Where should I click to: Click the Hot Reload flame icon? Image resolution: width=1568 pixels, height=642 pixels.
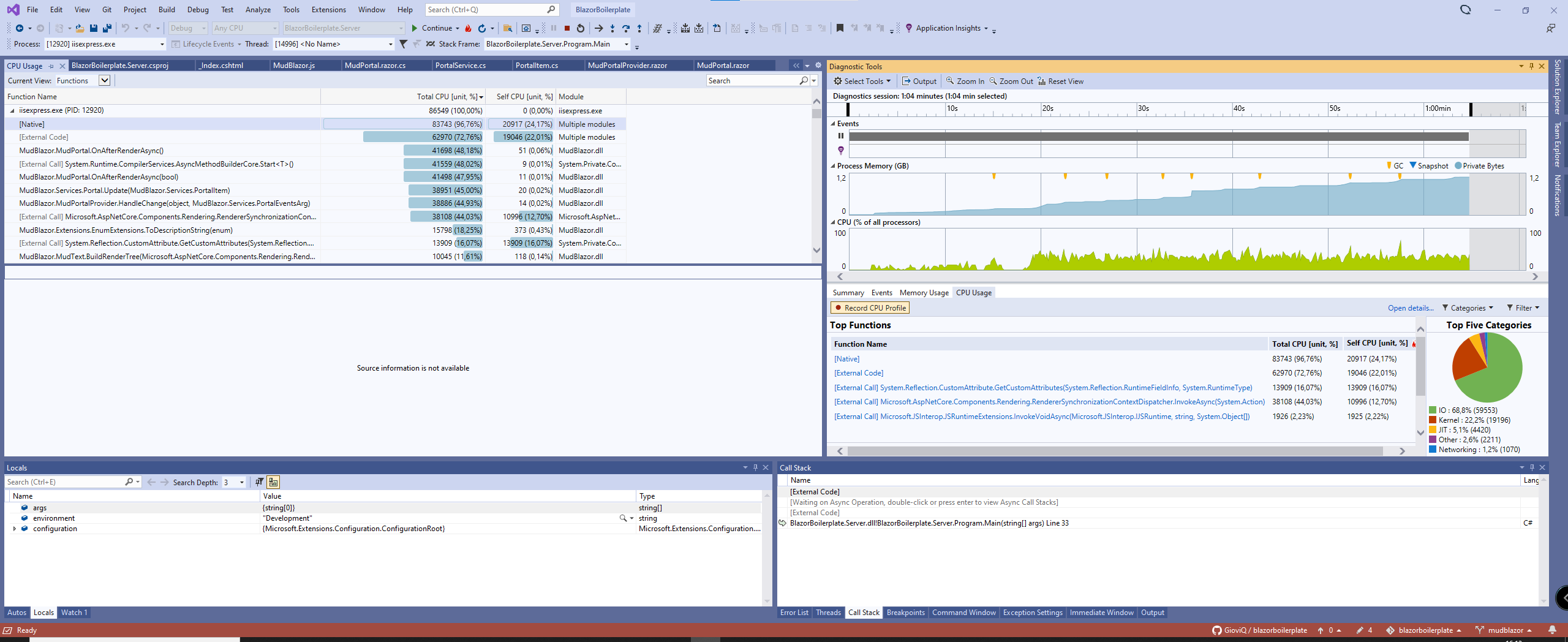click(x=469, y=28)
